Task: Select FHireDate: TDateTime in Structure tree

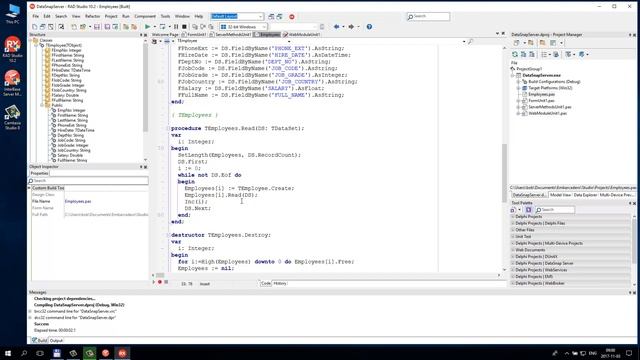Action: point(71,70)
